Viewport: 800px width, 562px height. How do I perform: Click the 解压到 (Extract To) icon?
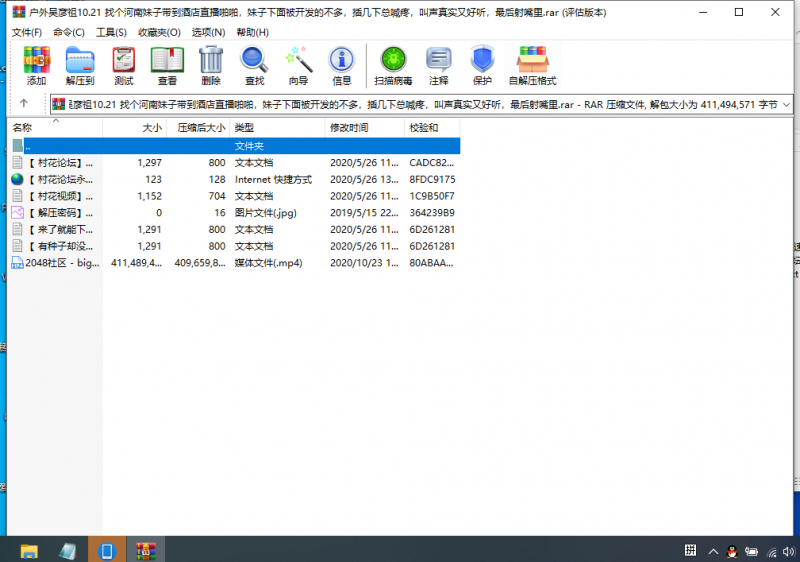coord(80,66)
